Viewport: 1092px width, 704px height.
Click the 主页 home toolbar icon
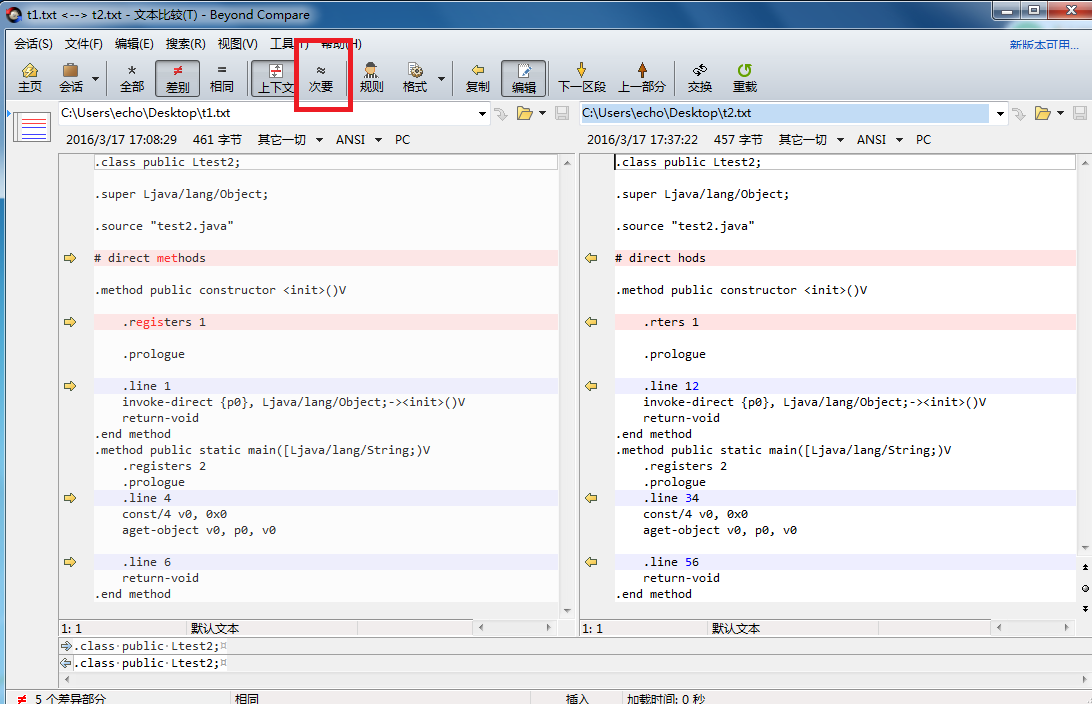pos(30,78)
